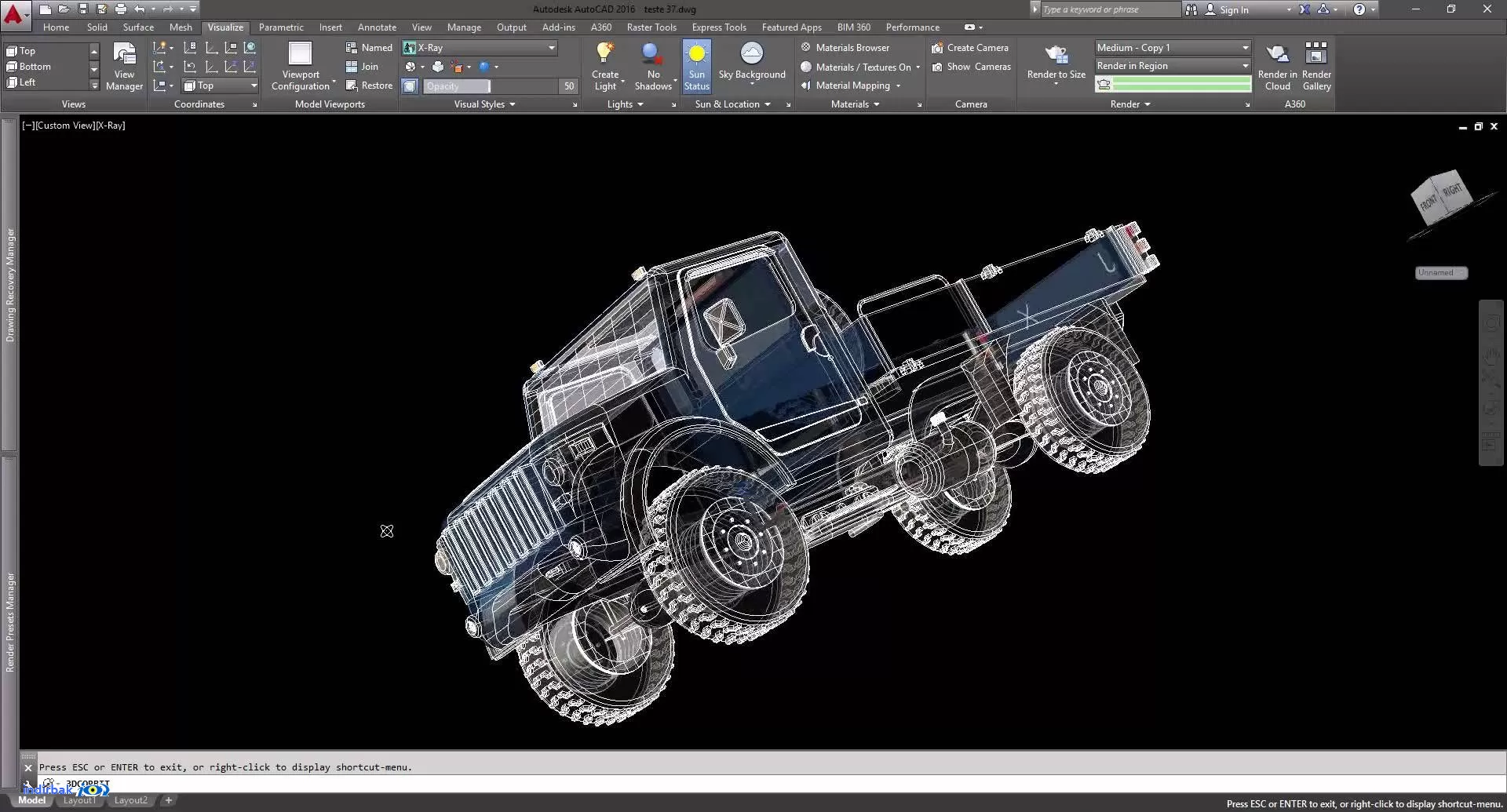Screen dimensions: 1507x812
Task: Open the Top UCS dropdown in Coordinates
Action: (x=221, y=86)
